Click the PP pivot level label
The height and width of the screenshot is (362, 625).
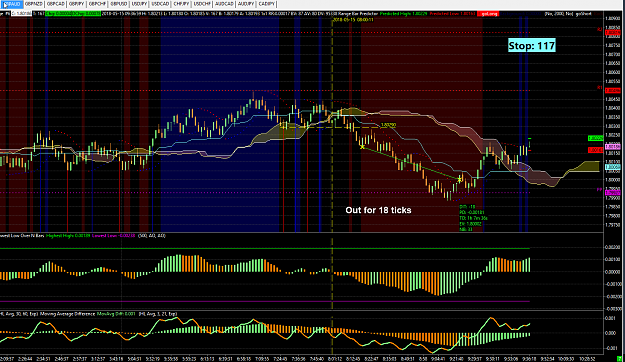click(x=599, y=190)
